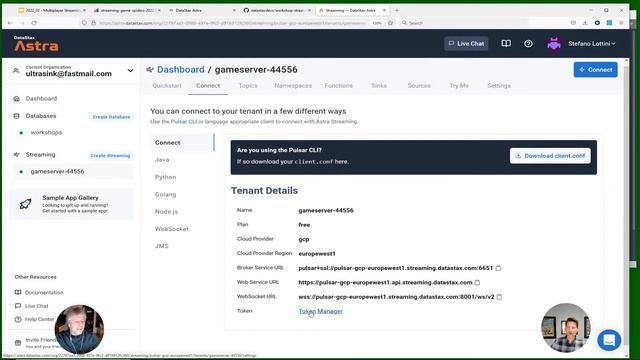This screenshot has height=360, width=640.
Task: Click the browser back arrow
Action: [x=10, y=23]
